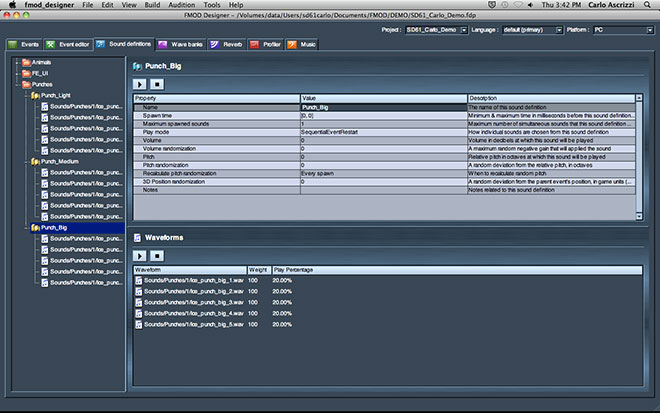Click the icon of foe_punch_big_4.wav
This screenshot has width=660, height=413.
pos(138,313)
